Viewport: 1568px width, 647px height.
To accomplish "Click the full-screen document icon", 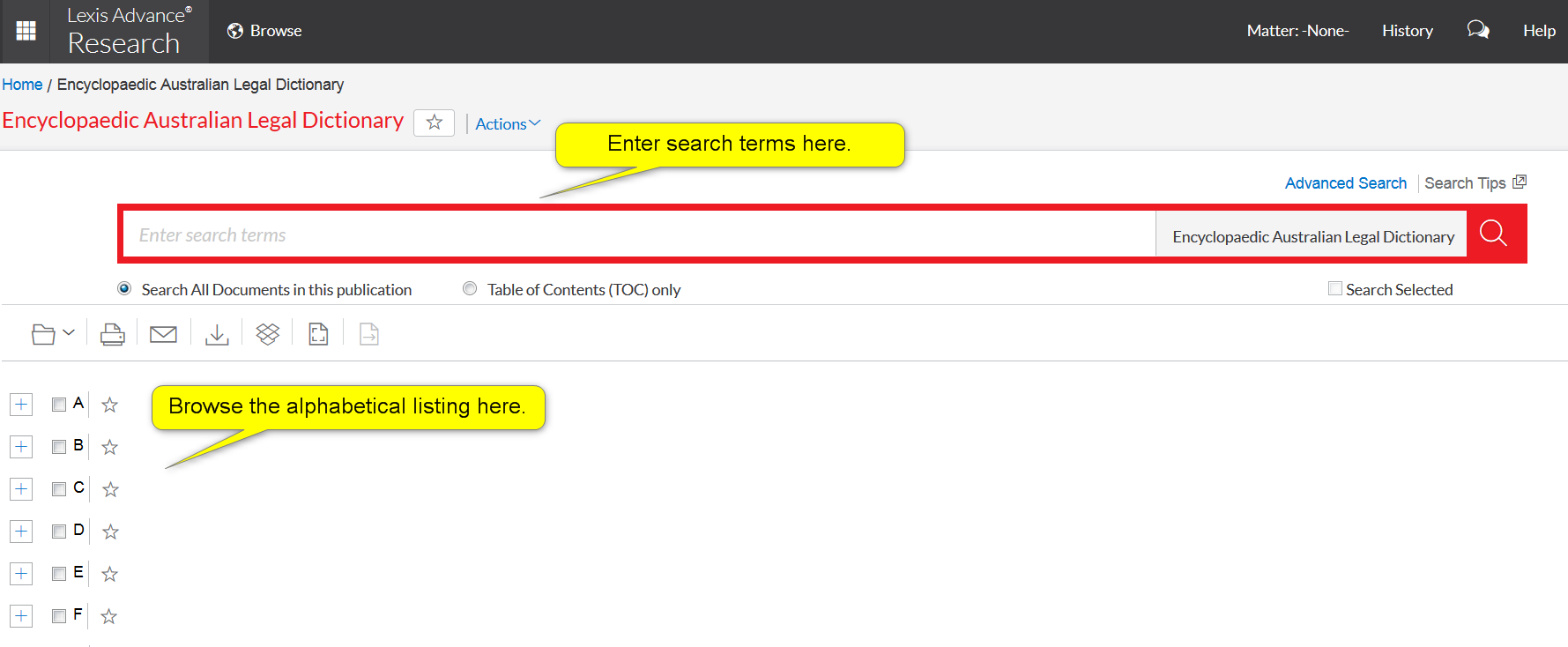I will pyautogui.click(x=318, y=334).
